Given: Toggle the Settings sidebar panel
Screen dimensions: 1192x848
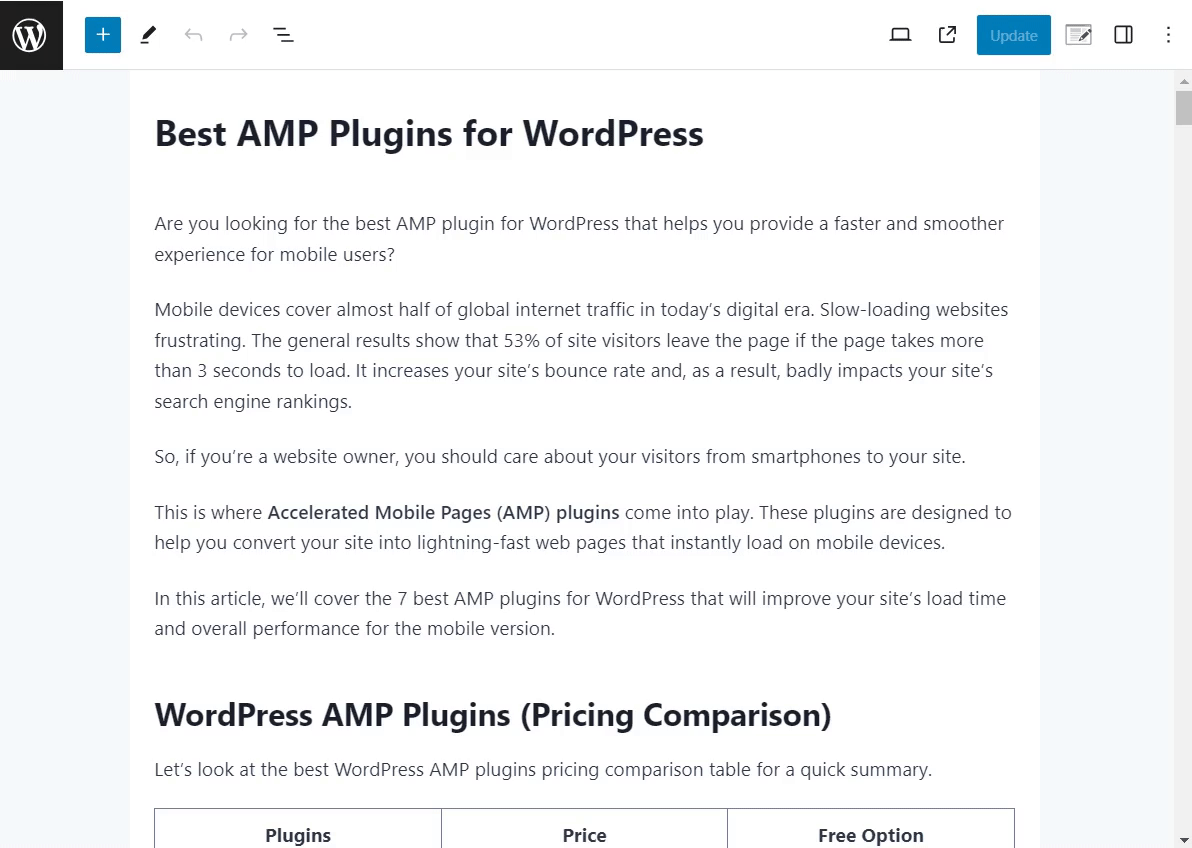Looking at the screenshot, I should coord(1123,35).
